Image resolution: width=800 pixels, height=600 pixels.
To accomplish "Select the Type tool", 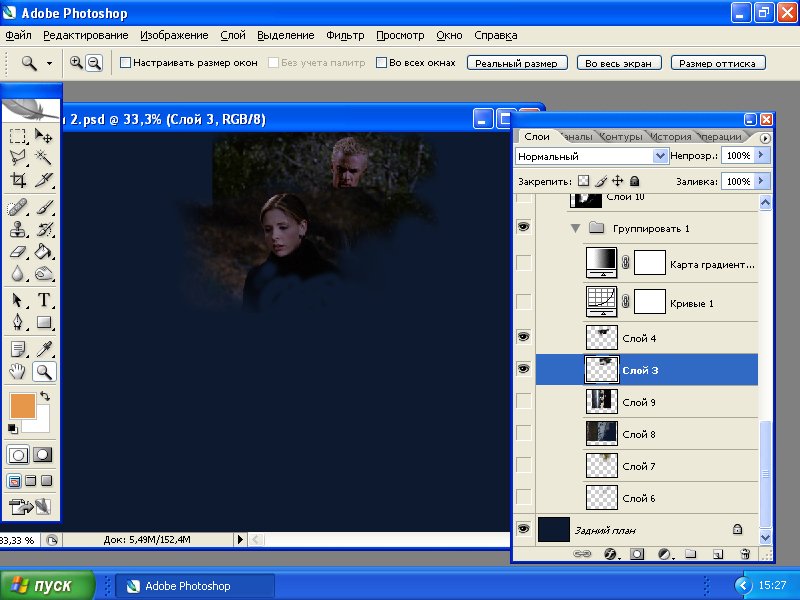I will coord(44,300).
